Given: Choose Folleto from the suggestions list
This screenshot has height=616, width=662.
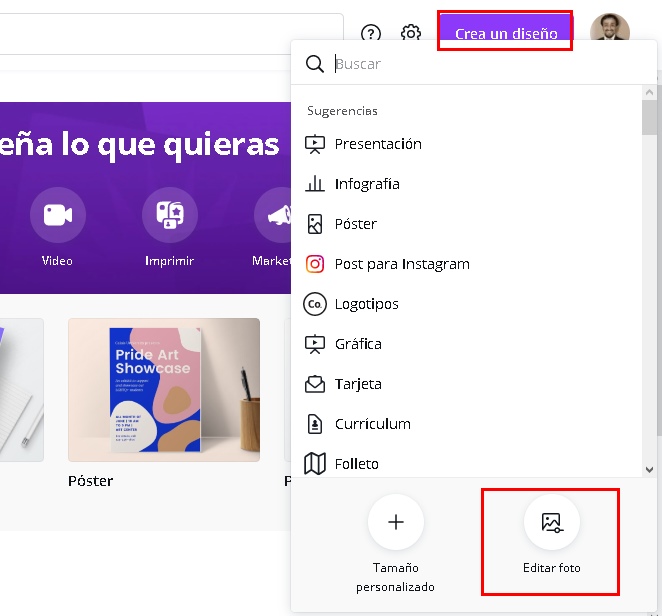Looking at the screenshot, I should coord(356,464).
